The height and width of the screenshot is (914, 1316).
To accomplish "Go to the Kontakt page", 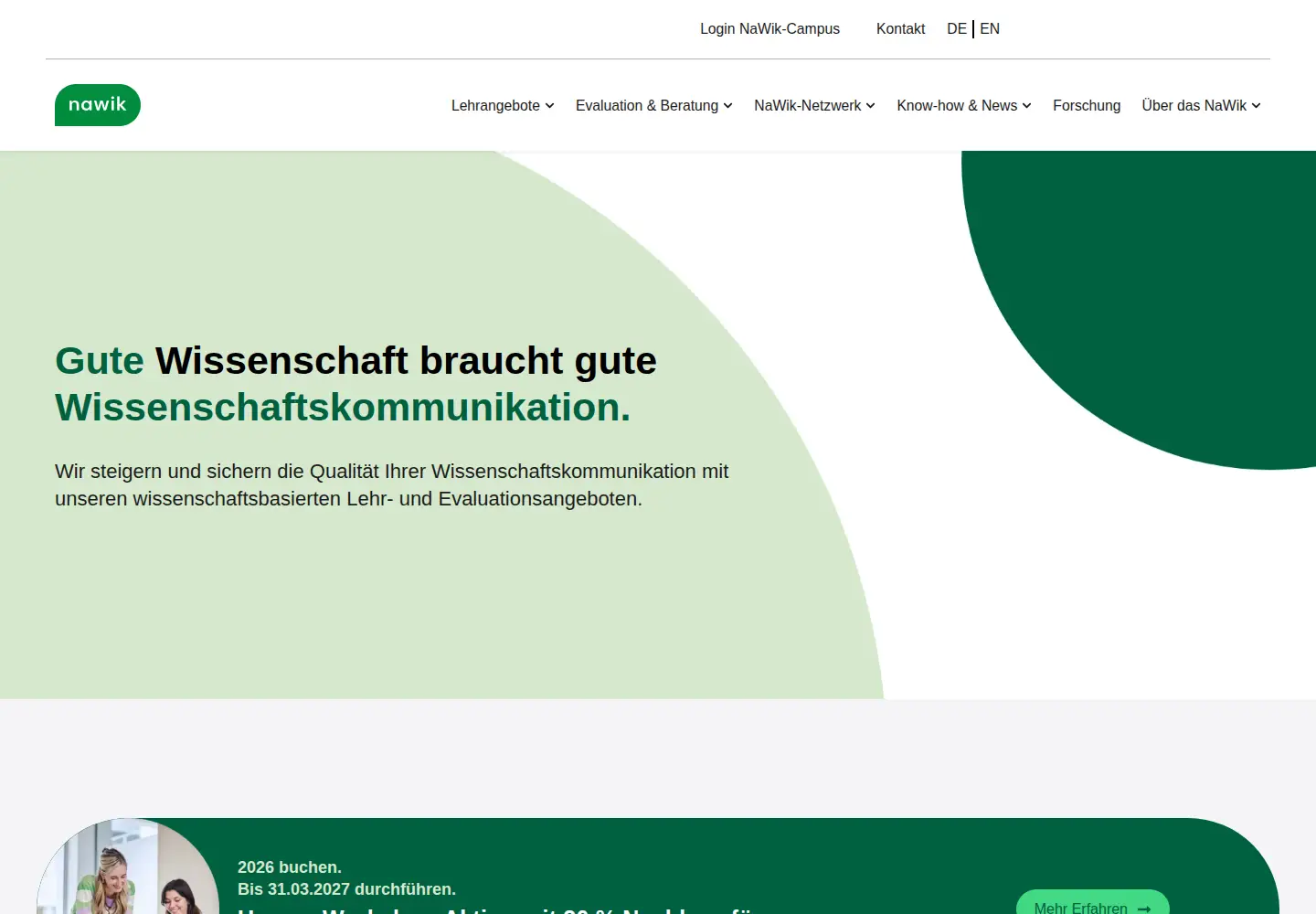I will pos(900,29).
